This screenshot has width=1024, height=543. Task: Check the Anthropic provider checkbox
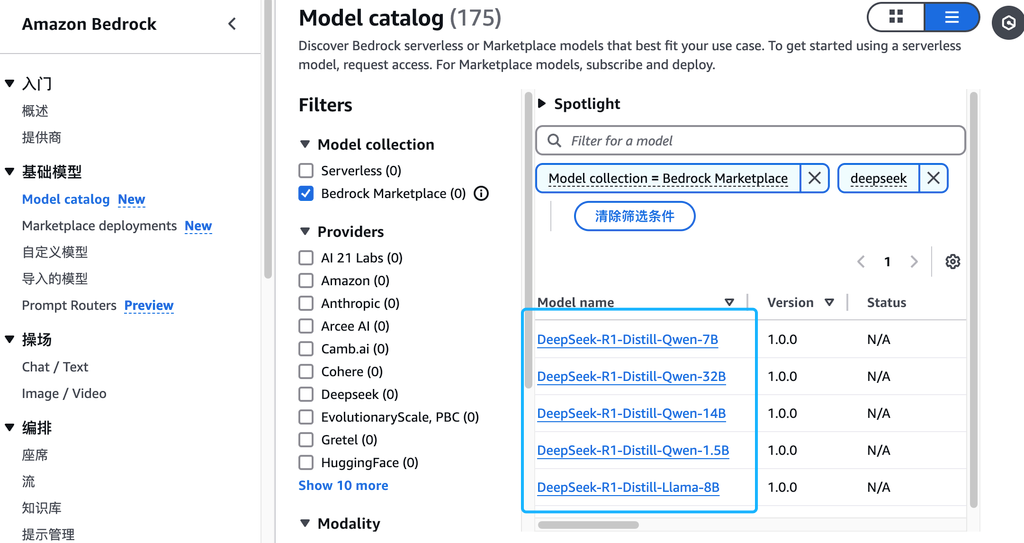[x=306, y=303]
